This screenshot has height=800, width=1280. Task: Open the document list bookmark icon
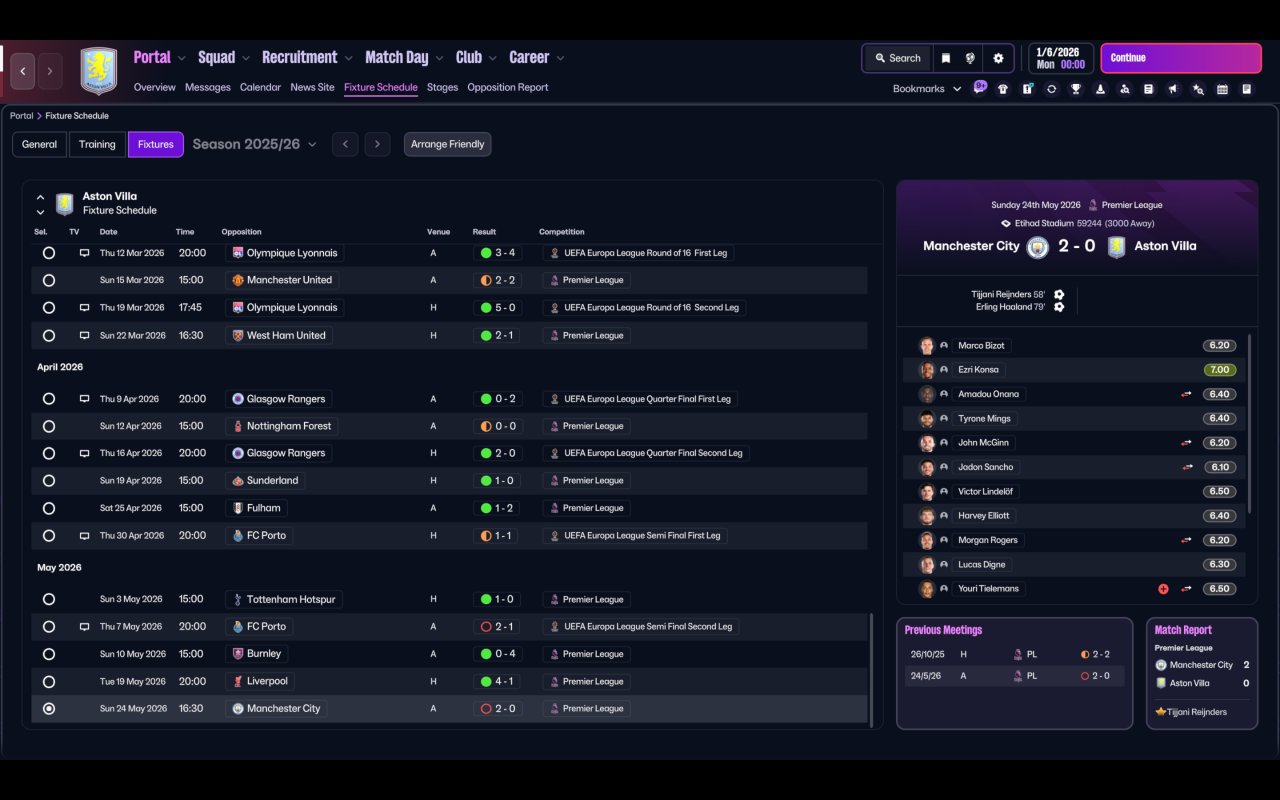[x=1149, y=89]
